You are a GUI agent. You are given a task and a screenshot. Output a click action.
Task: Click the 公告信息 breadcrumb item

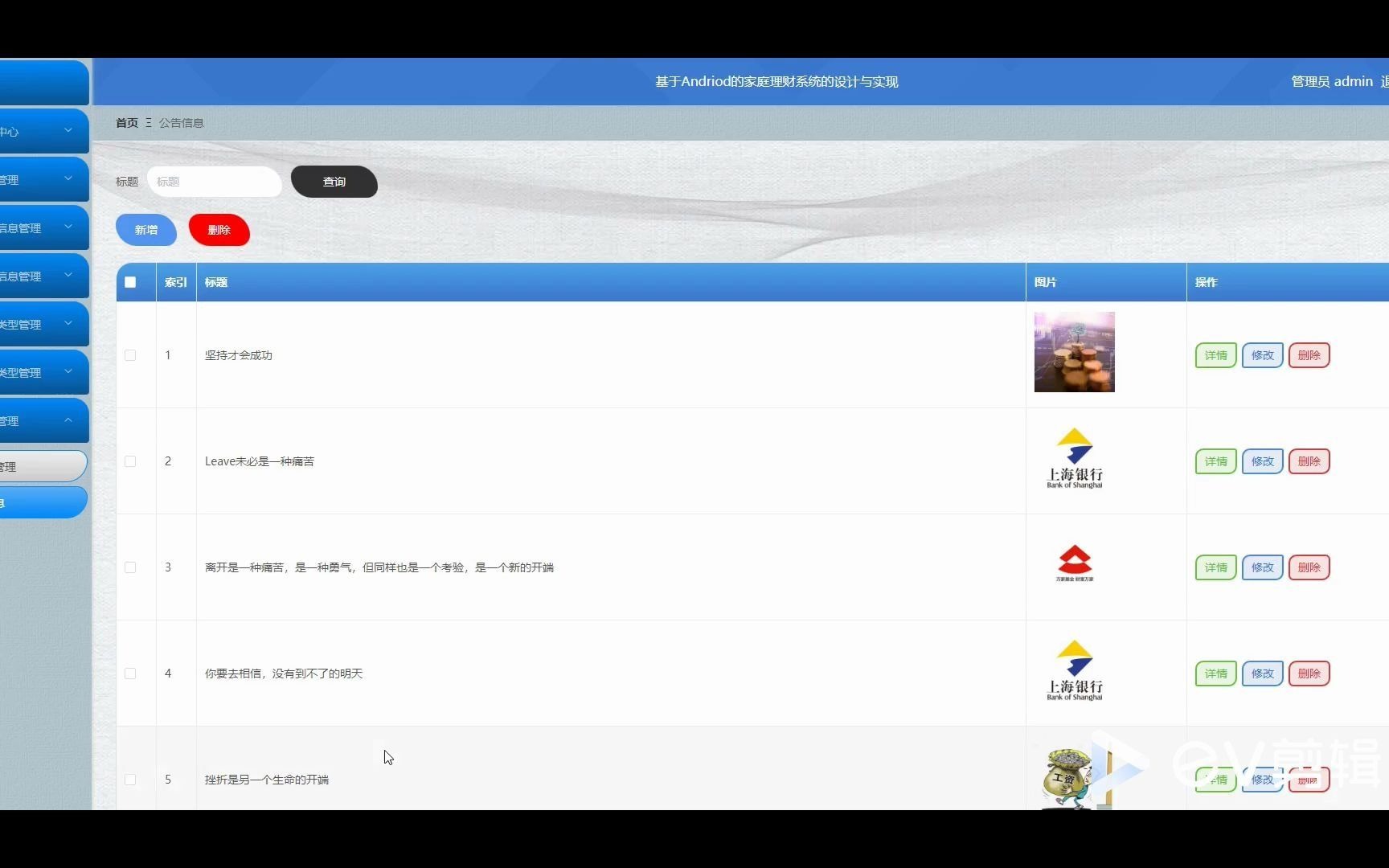click(x=182, y=123)
